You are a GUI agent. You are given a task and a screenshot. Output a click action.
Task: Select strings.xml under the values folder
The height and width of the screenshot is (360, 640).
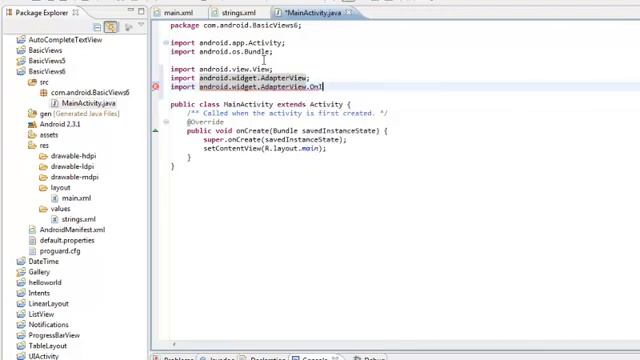coord(79,219)
